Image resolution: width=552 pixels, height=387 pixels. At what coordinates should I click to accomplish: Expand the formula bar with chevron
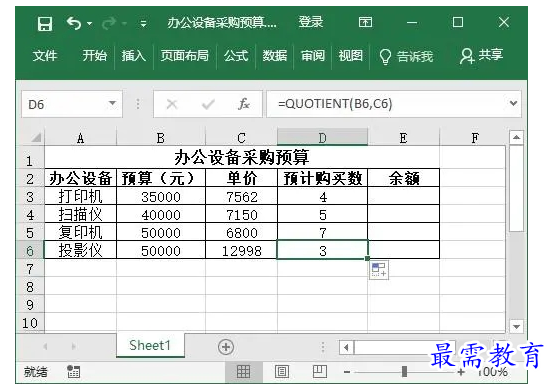(x=514, y=104)
